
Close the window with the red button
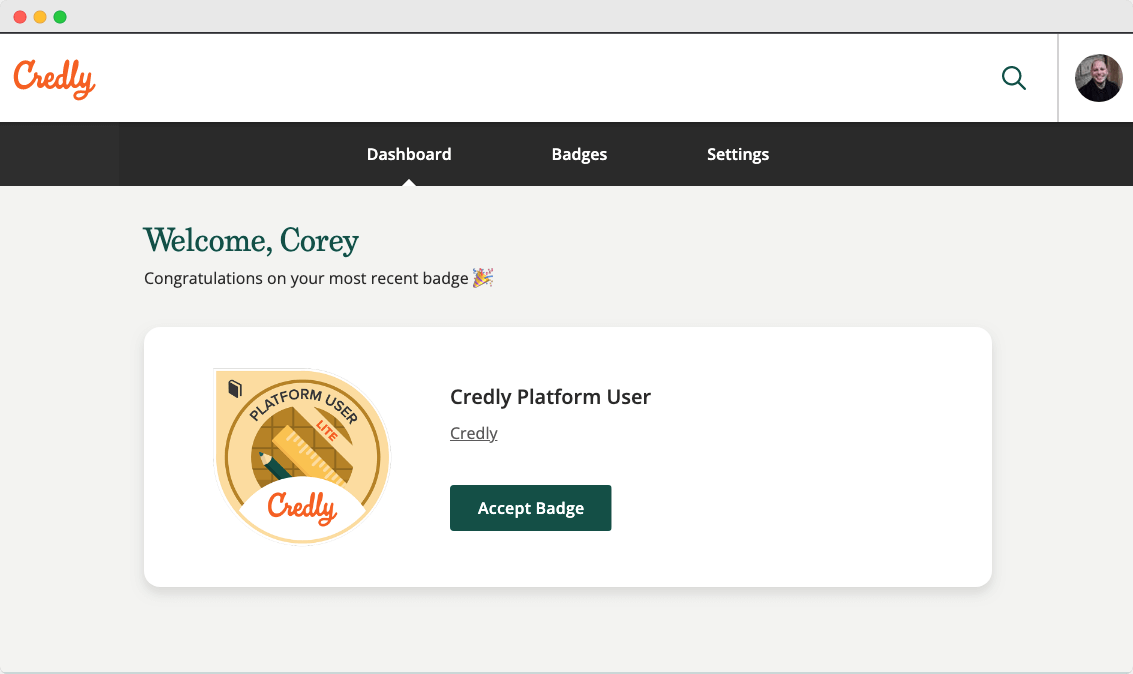pos(20,17)
